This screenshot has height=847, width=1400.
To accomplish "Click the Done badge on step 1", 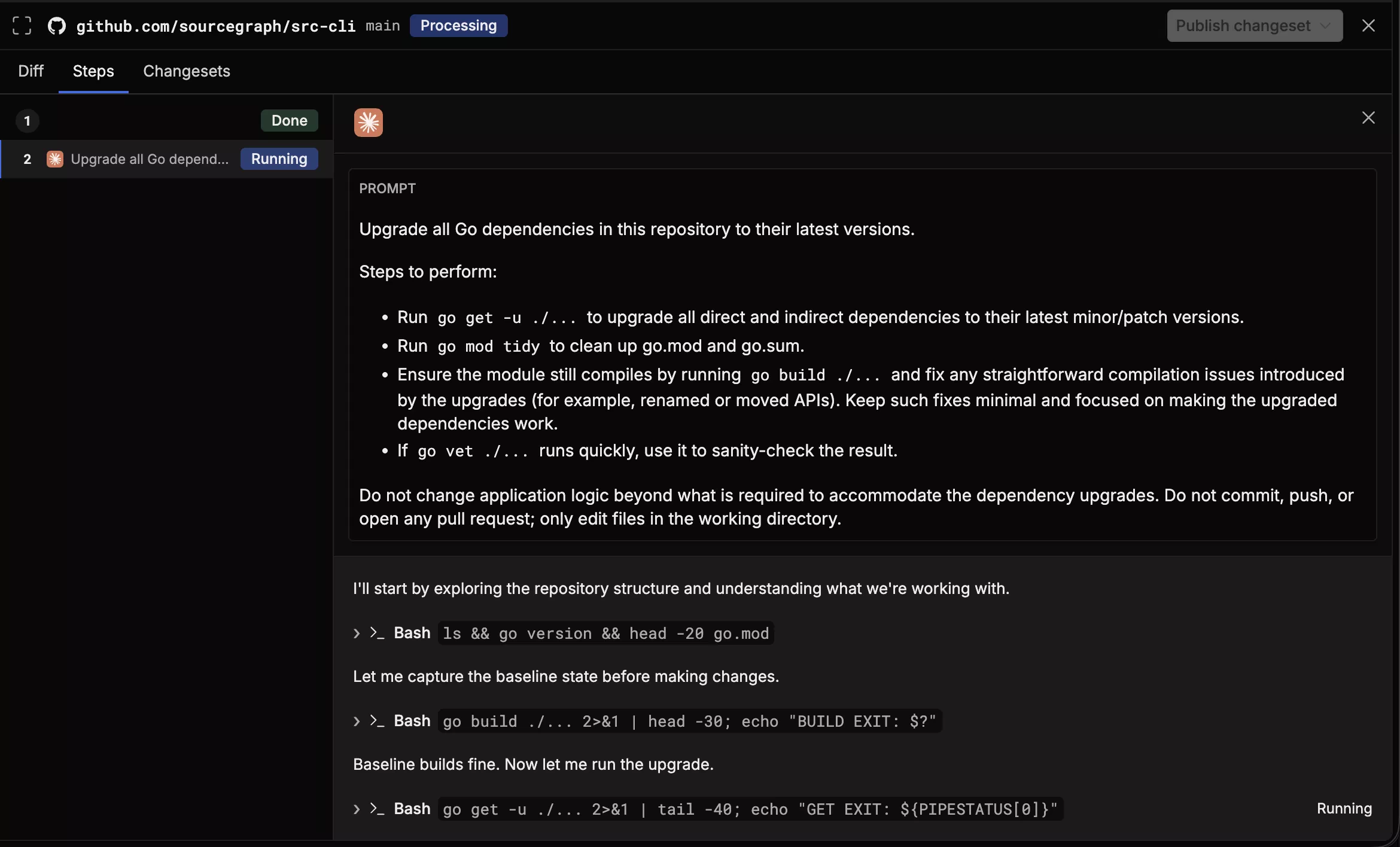I will (x=290, y=121).
